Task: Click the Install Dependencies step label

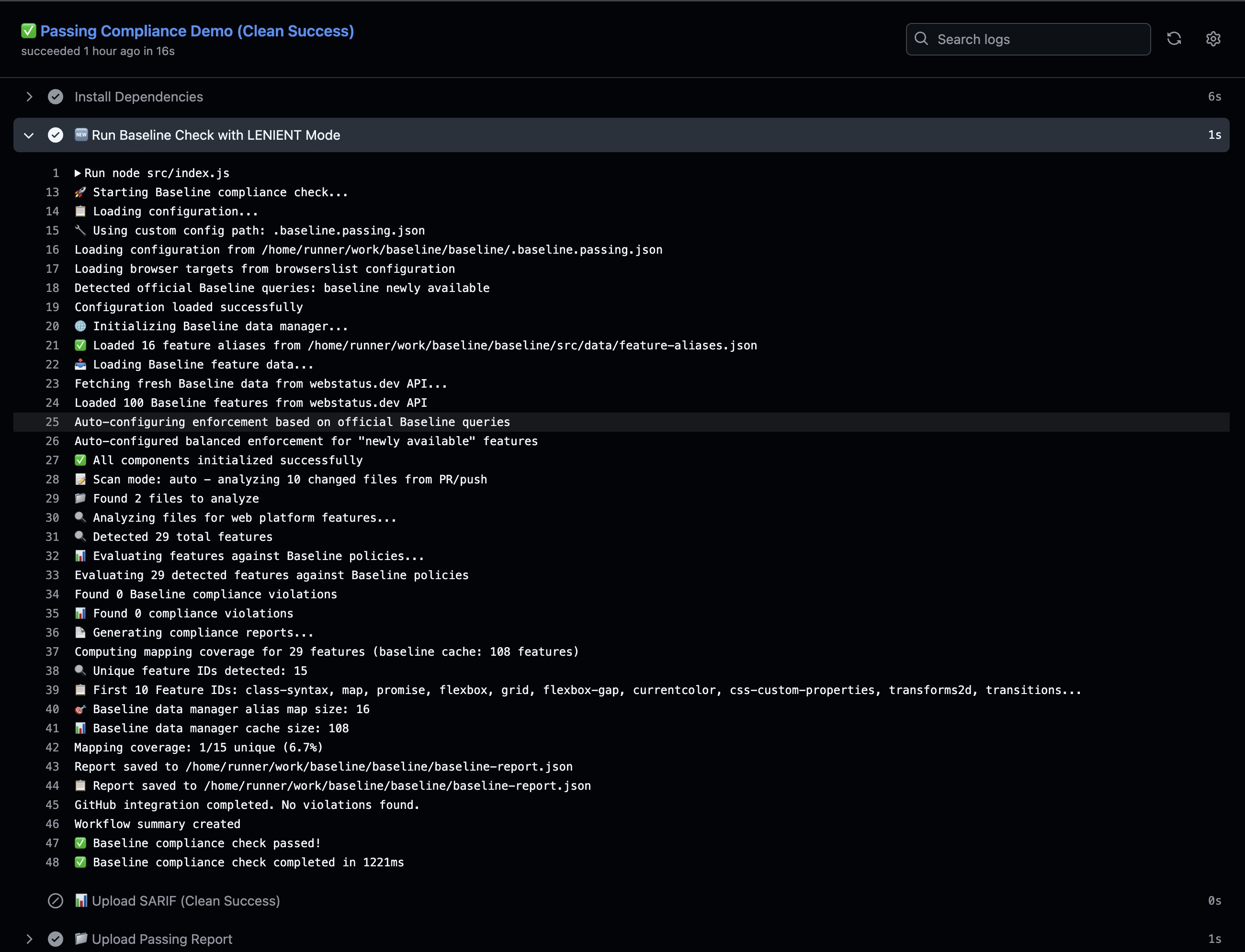Action: [x=138, y=97]
